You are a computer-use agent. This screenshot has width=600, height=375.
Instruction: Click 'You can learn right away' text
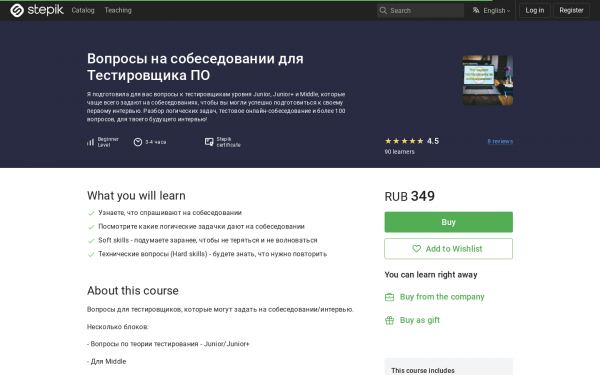(x=431, y=275)
